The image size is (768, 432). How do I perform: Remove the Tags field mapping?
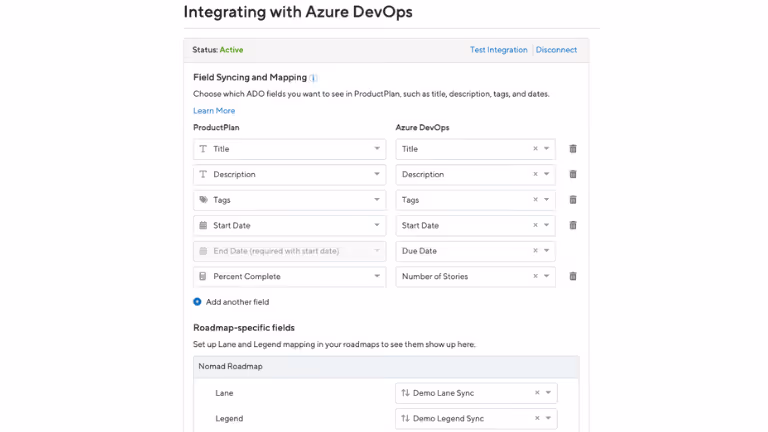pos(573,200)
